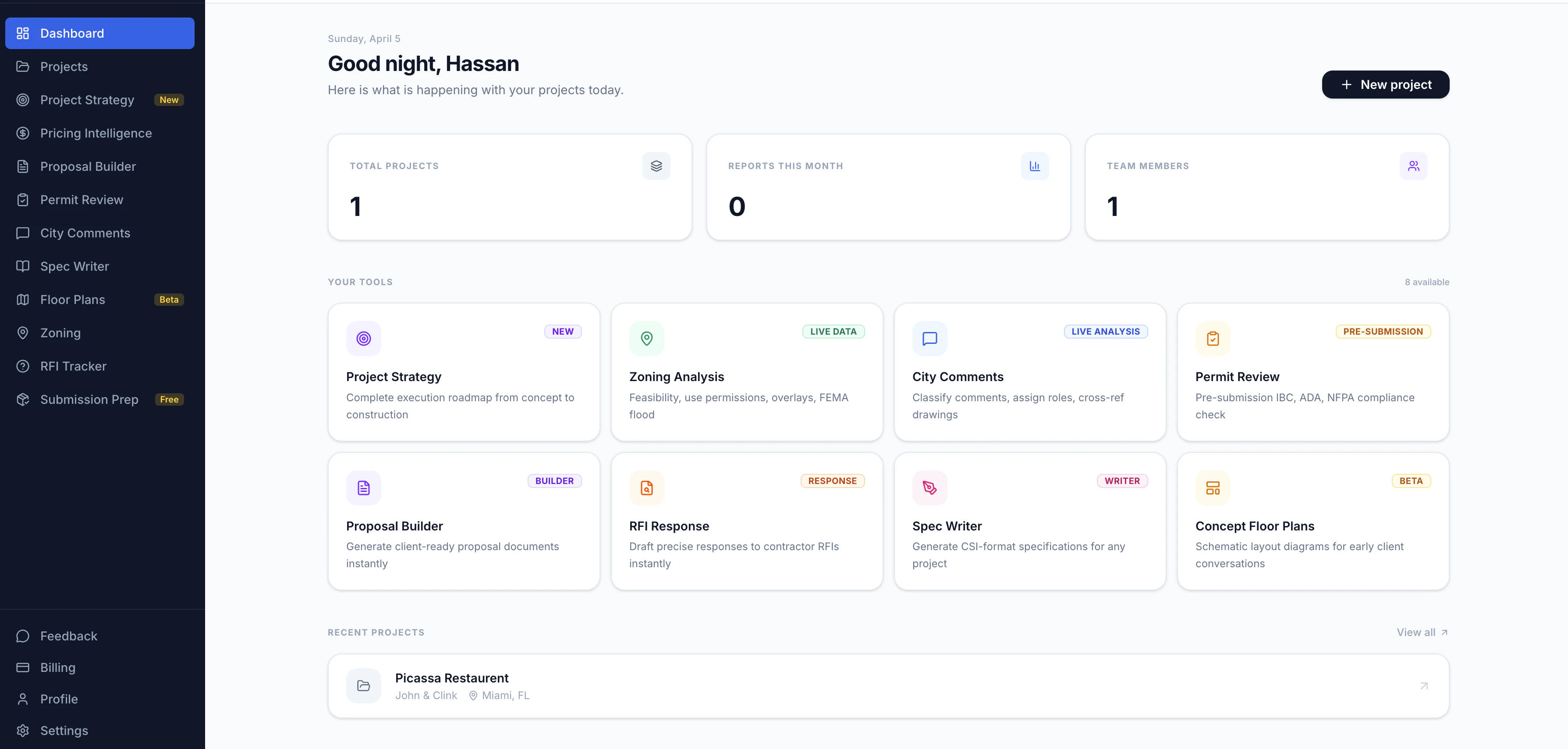Screen dimensions: 1568x749
Task: Click the RFI Response document icon
Action: coord(646,488)
